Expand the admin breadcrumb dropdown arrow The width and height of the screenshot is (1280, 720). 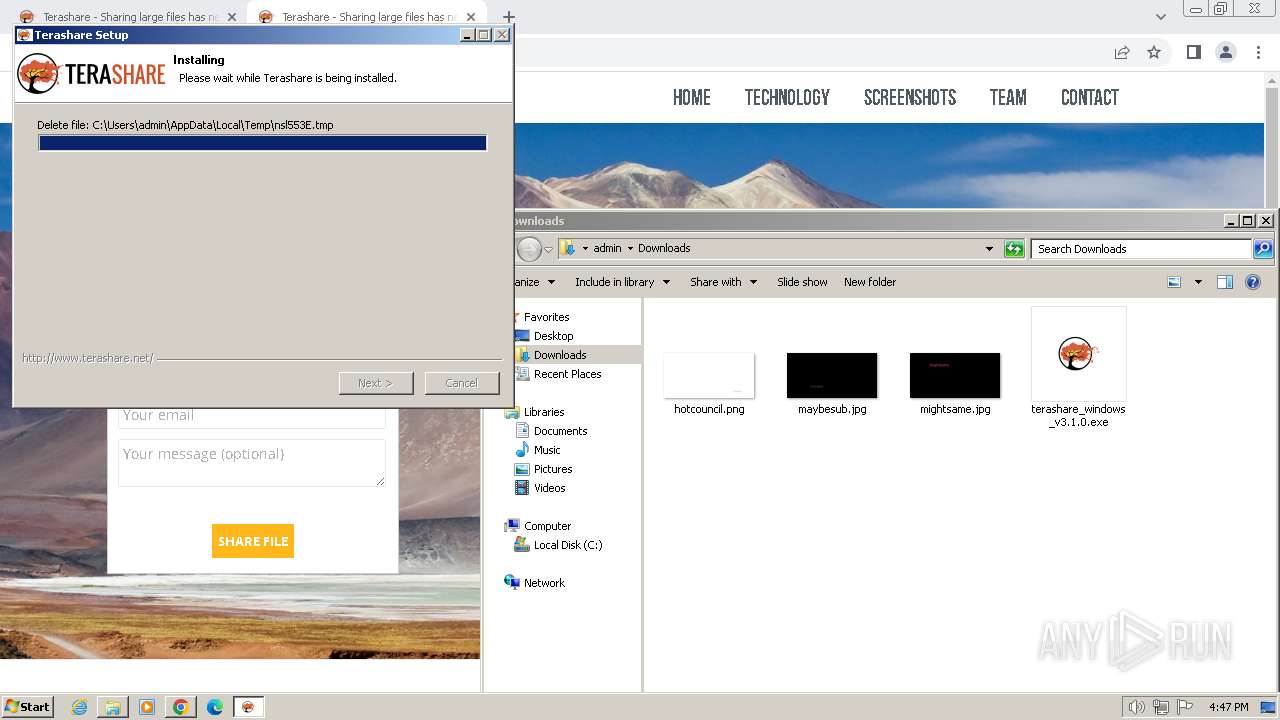point(630,248)
